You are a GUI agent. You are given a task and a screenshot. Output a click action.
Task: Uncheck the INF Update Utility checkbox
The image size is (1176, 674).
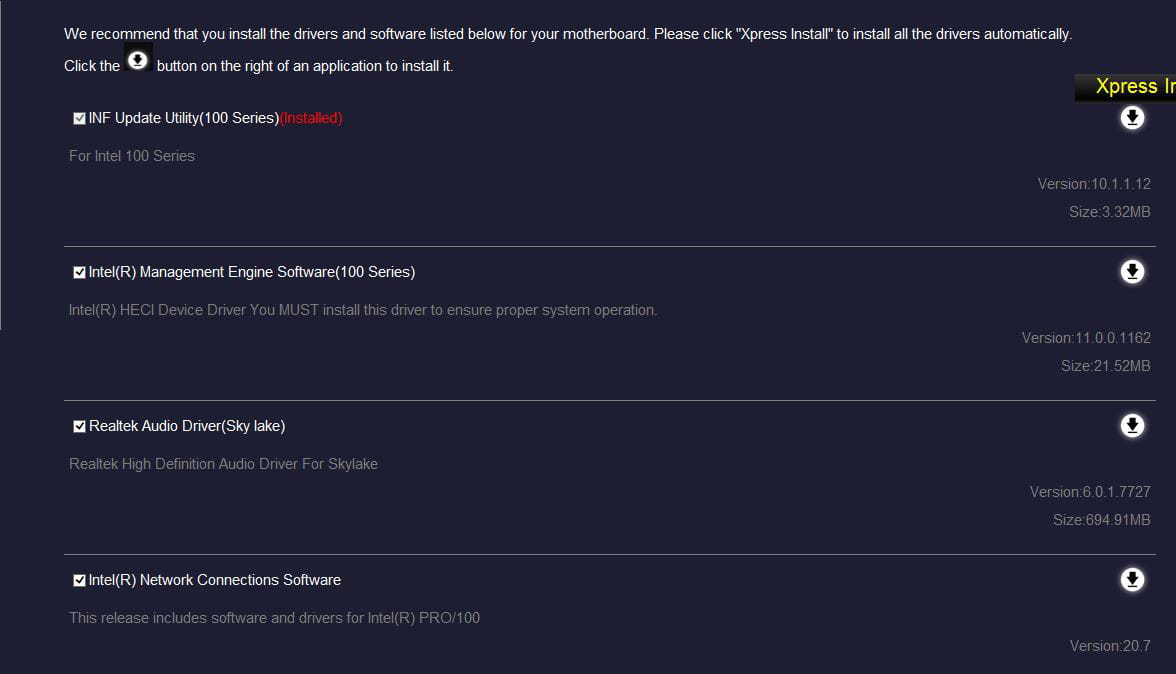pos(79,118)
